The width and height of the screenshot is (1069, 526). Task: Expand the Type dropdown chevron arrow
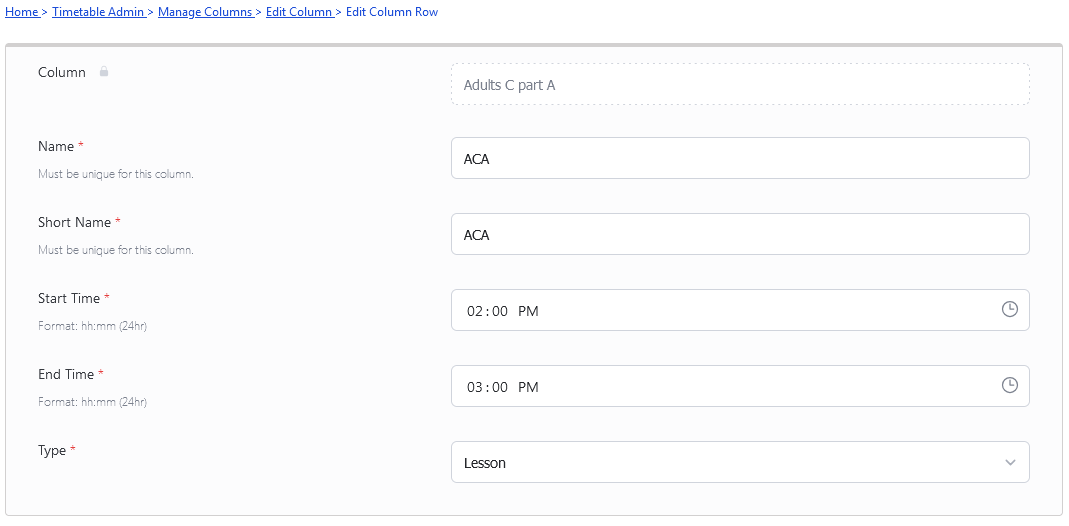(x=1010, y=463)
